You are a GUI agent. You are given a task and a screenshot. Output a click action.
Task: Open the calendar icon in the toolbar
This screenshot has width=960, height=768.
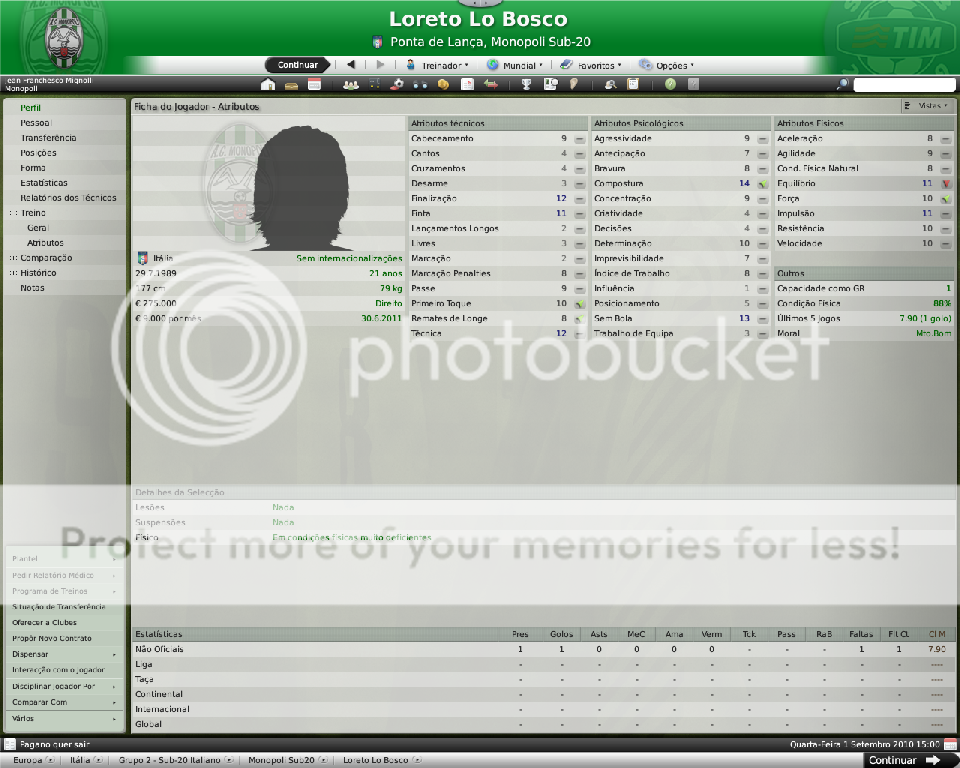315,85
